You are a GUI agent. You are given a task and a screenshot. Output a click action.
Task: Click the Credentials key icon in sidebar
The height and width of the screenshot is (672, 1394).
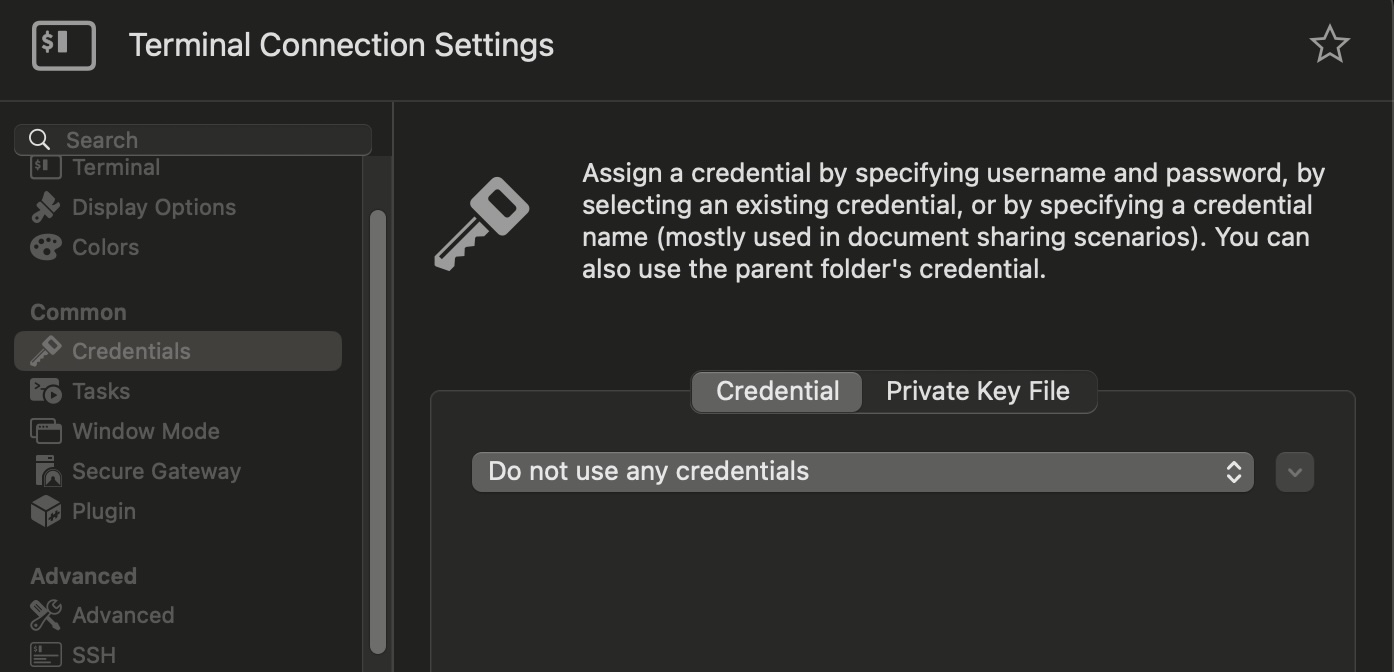click(46, 351)
